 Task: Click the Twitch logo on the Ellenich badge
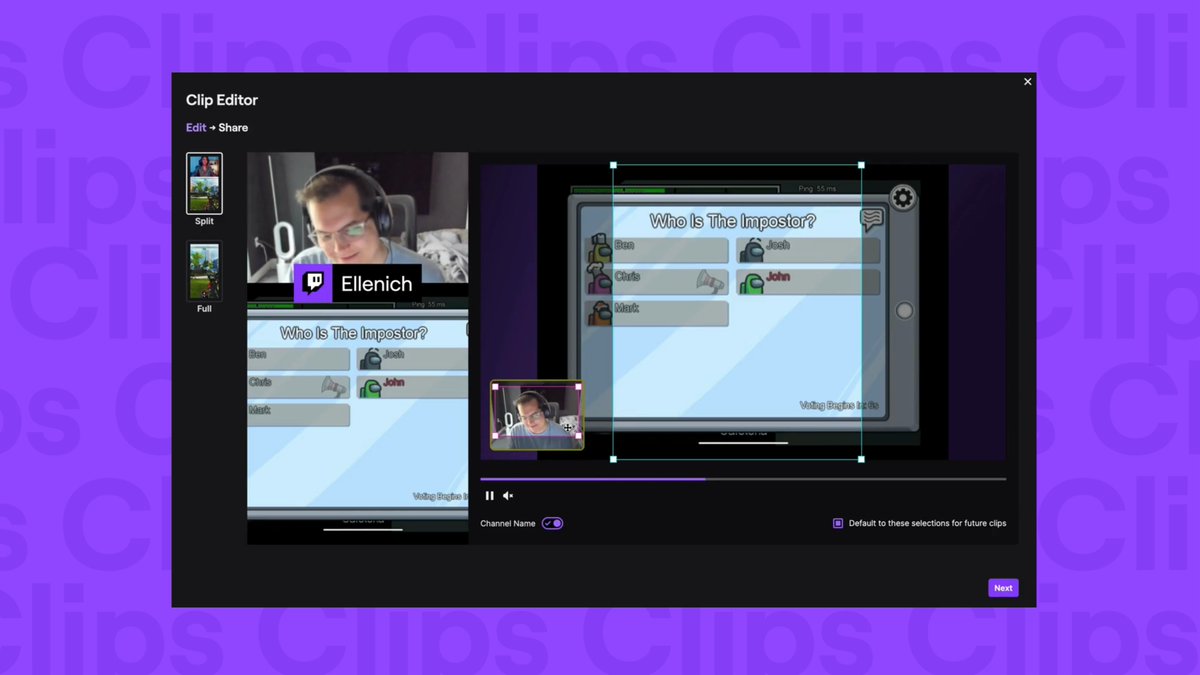point(313,283)
